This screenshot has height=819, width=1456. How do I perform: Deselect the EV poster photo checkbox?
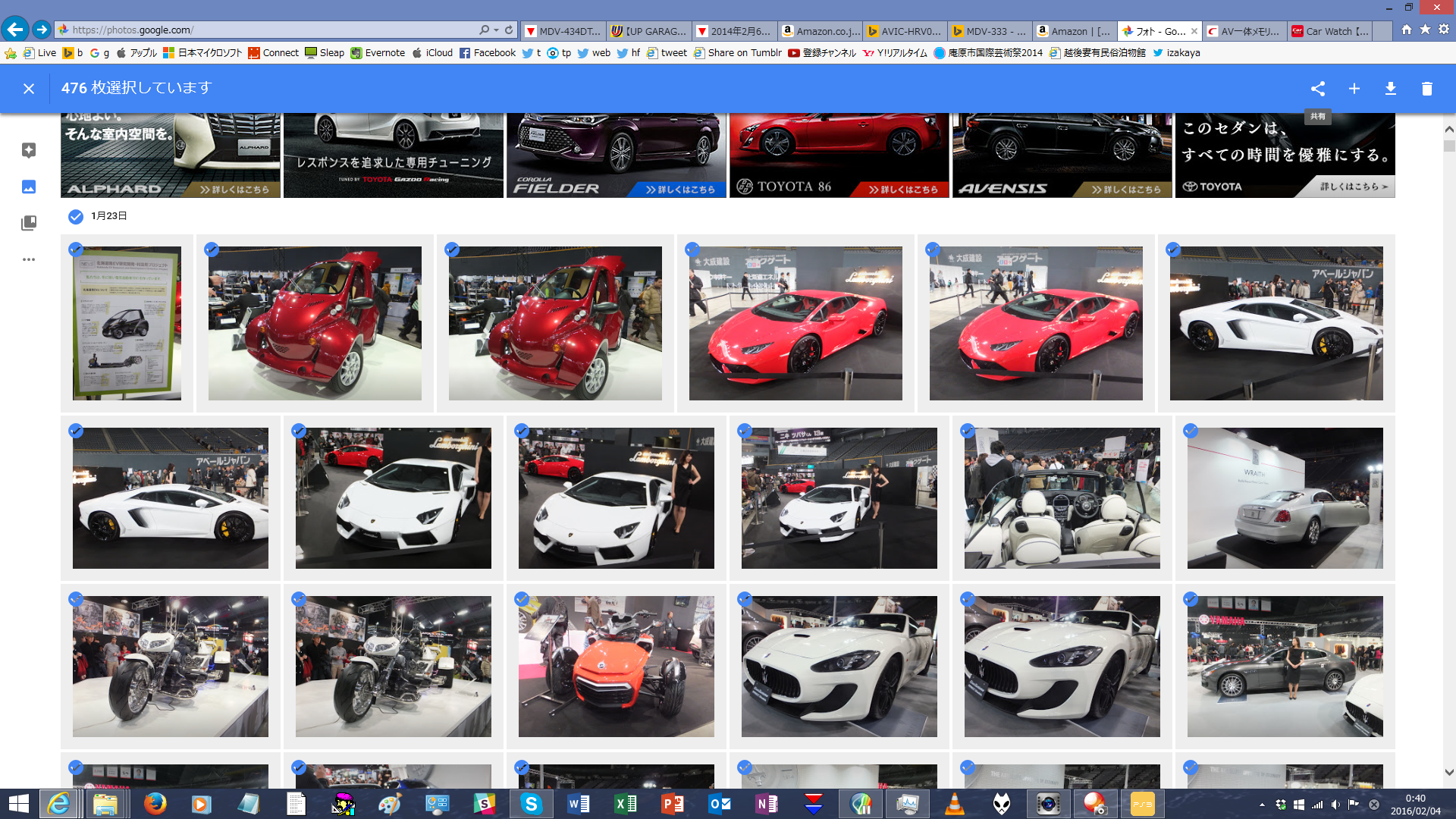(x=76, y=249)
